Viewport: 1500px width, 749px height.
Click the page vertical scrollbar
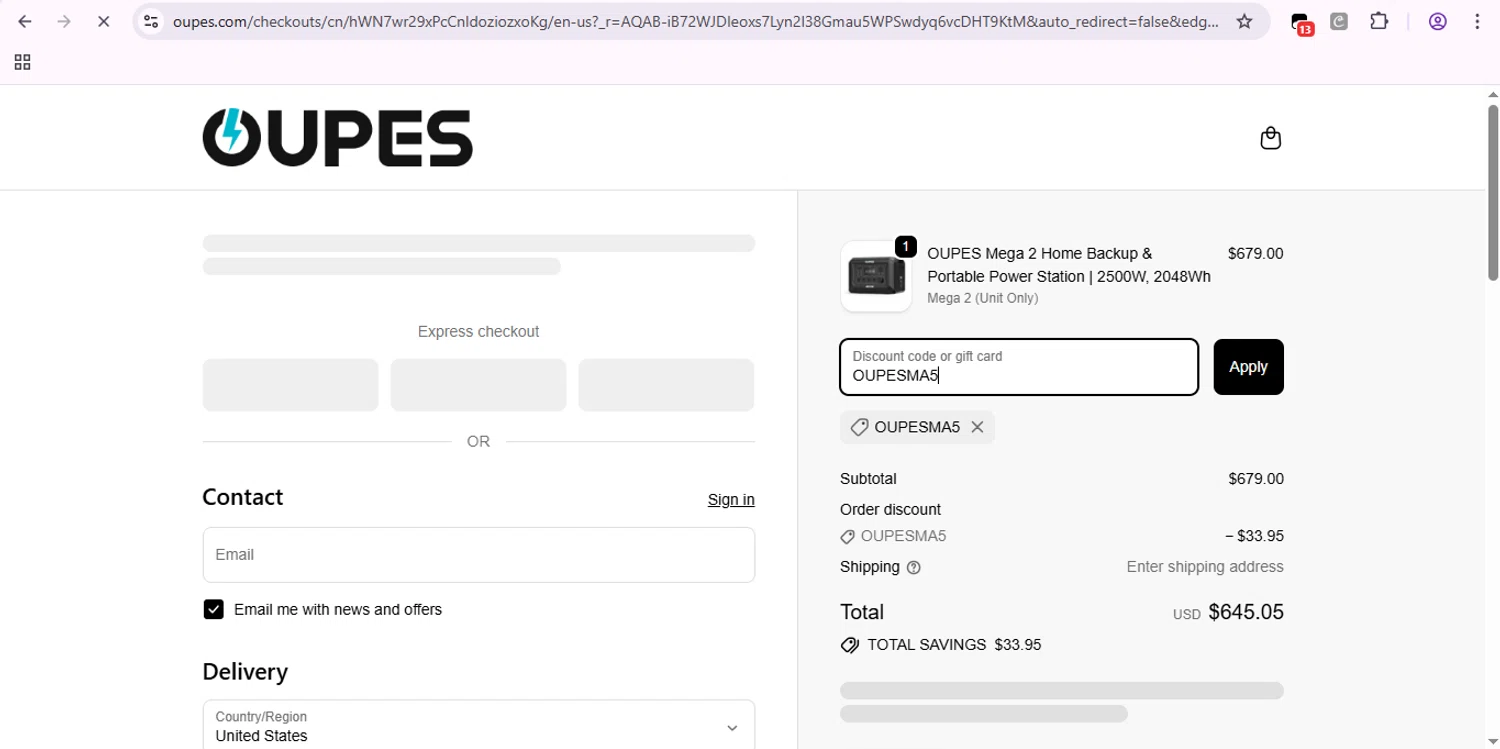pyautogui.click(x=1492, y=192)
